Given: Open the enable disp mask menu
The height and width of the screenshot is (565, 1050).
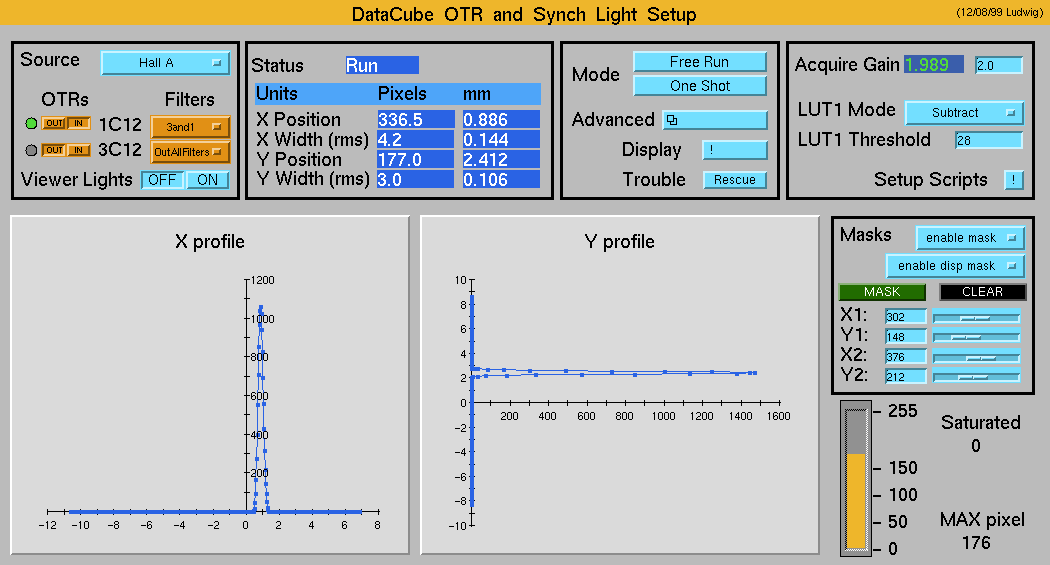Looking at the screenshot, I should click(955, 266).
